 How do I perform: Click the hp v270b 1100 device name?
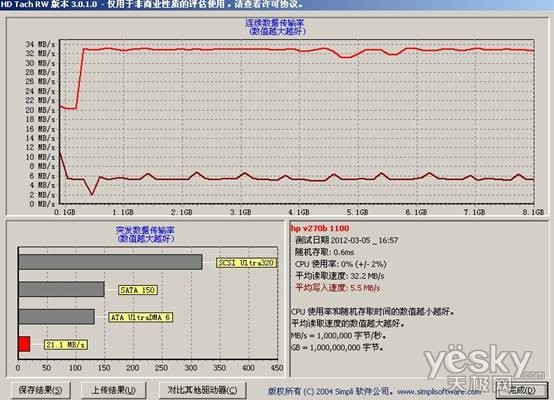320,228
